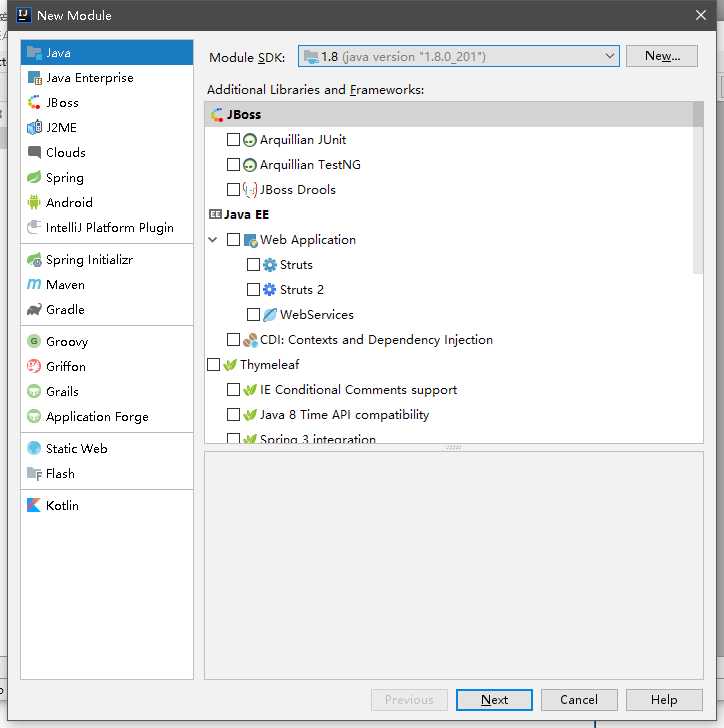Click the Arquillian JUnit framework icon
724x728 pixels.
(x=250, y=140)
